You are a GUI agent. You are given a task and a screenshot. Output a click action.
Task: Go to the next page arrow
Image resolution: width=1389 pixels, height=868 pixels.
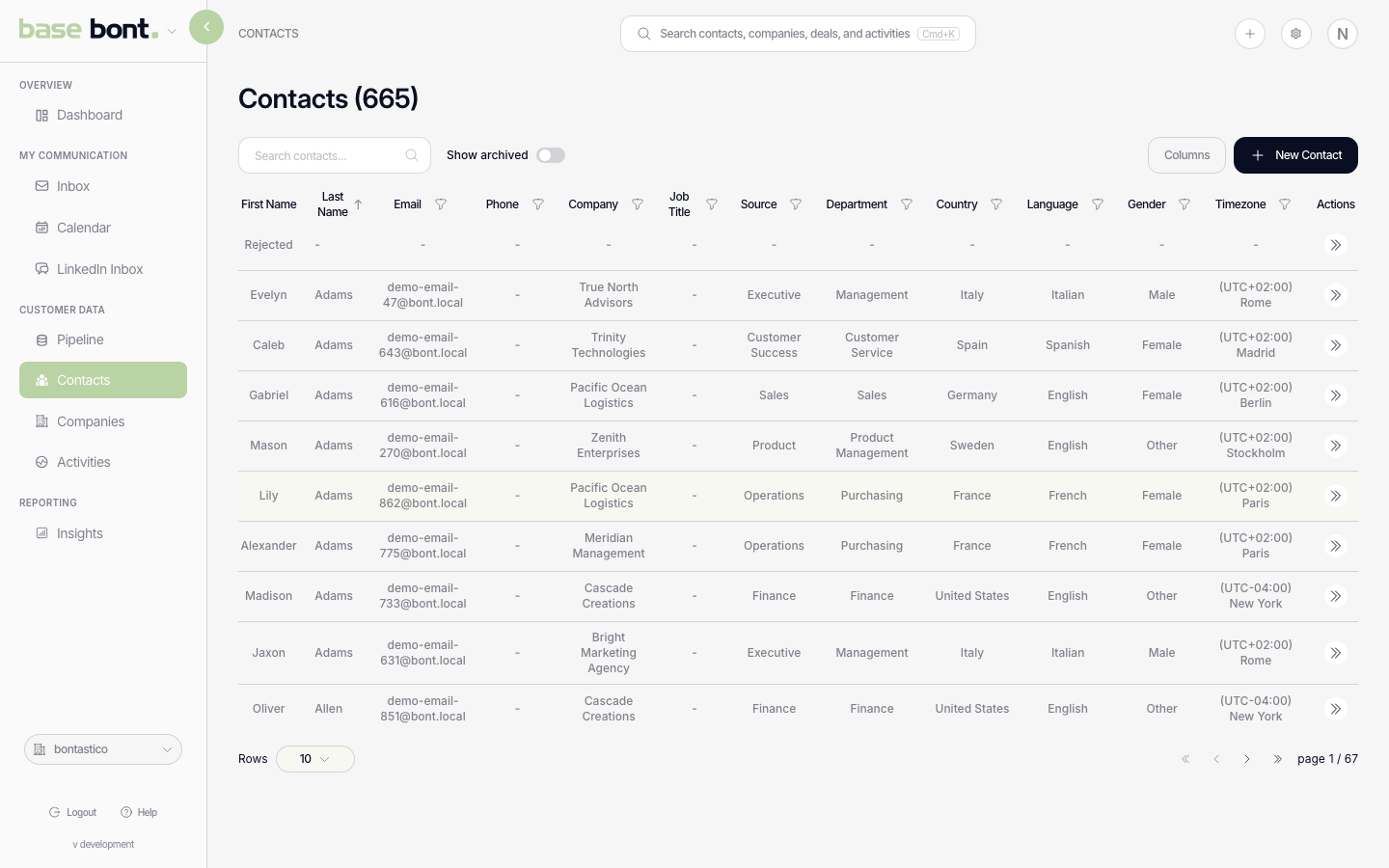(x=1247, y=759)
